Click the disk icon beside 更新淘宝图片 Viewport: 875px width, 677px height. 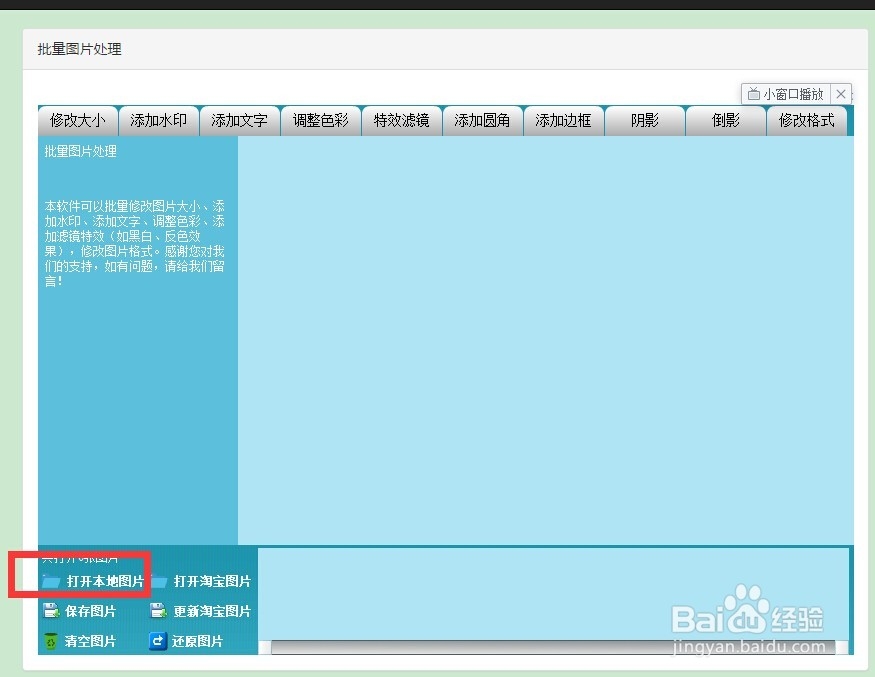tap(158, 611)
